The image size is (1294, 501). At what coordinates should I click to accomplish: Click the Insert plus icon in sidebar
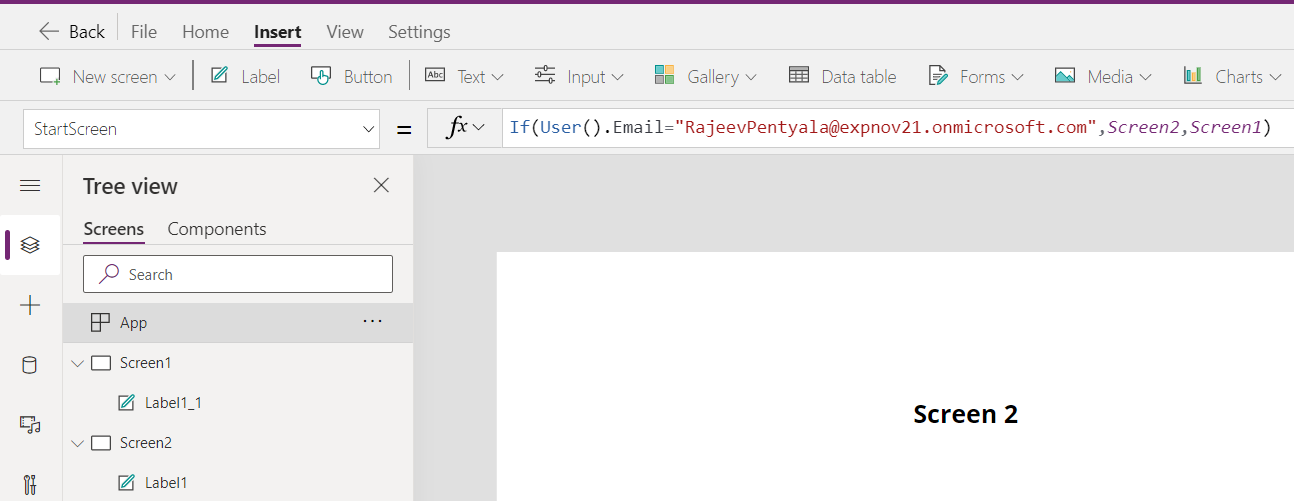(x=30, y=306)
